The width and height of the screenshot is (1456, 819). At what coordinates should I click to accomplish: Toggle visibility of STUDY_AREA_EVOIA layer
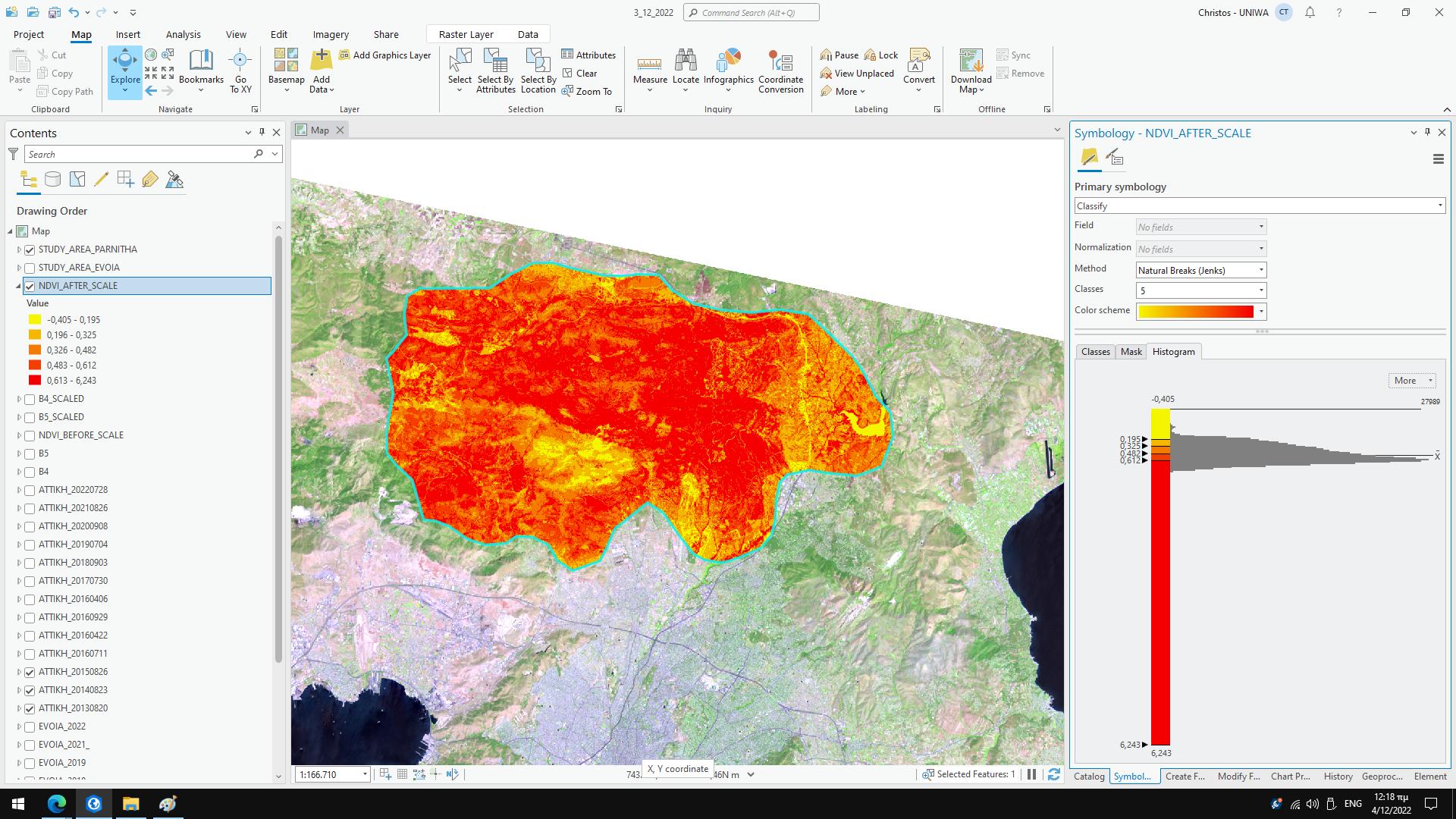[30, 268]
